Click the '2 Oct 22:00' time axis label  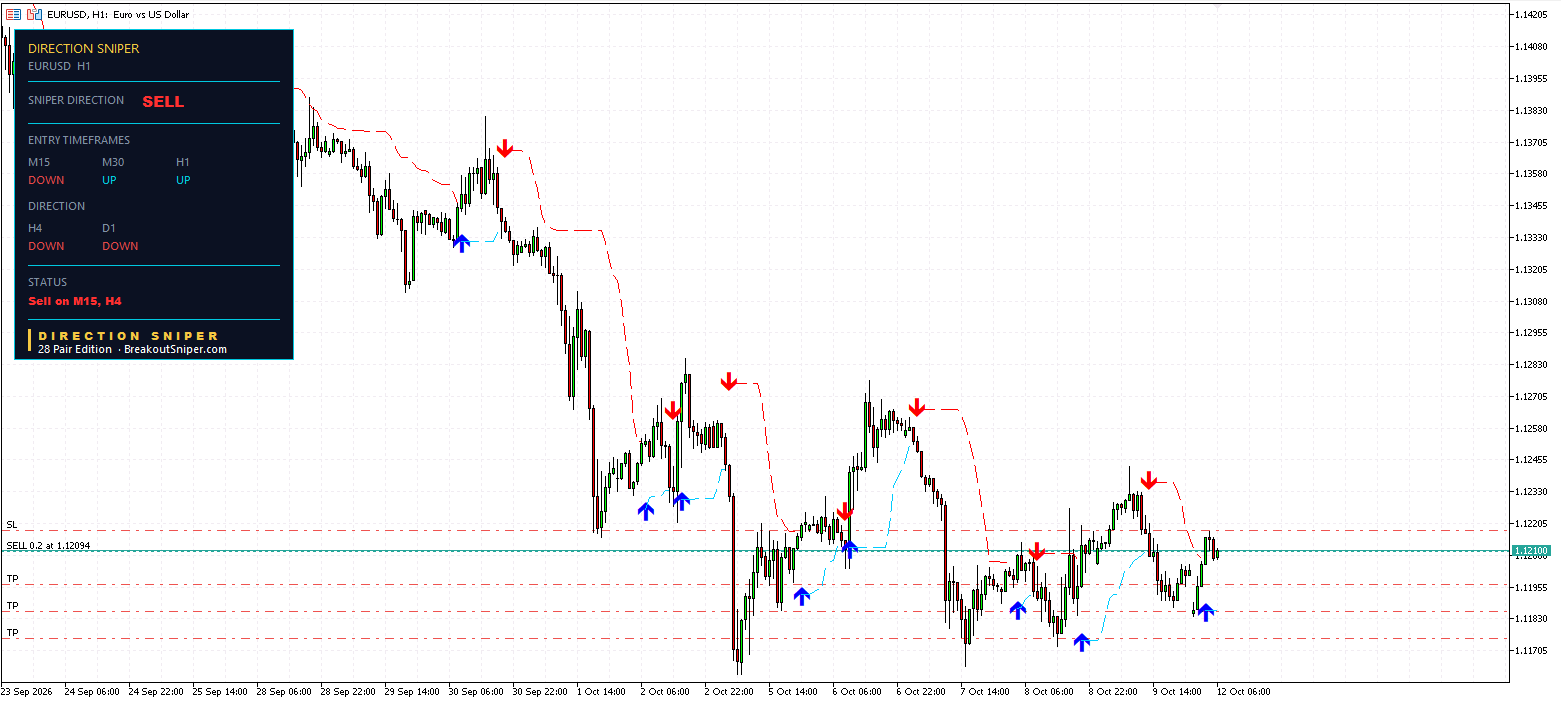(729, 691)
